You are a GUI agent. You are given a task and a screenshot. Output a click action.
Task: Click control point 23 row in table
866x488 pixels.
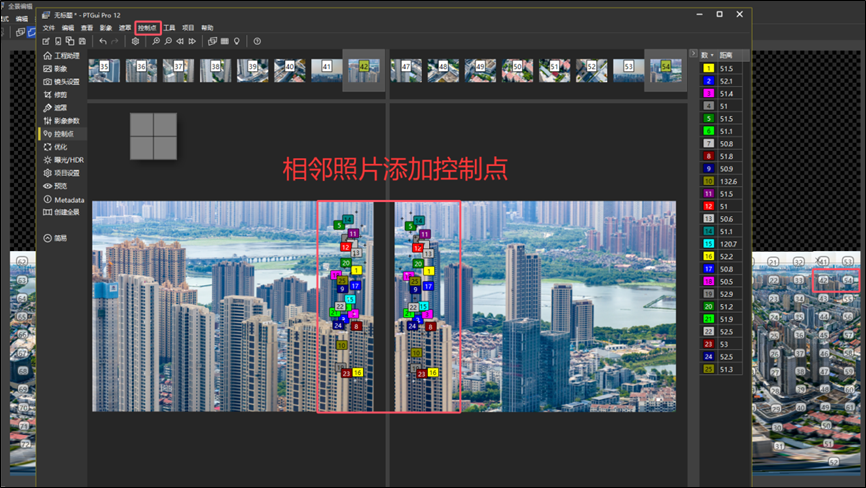point(722,344)
